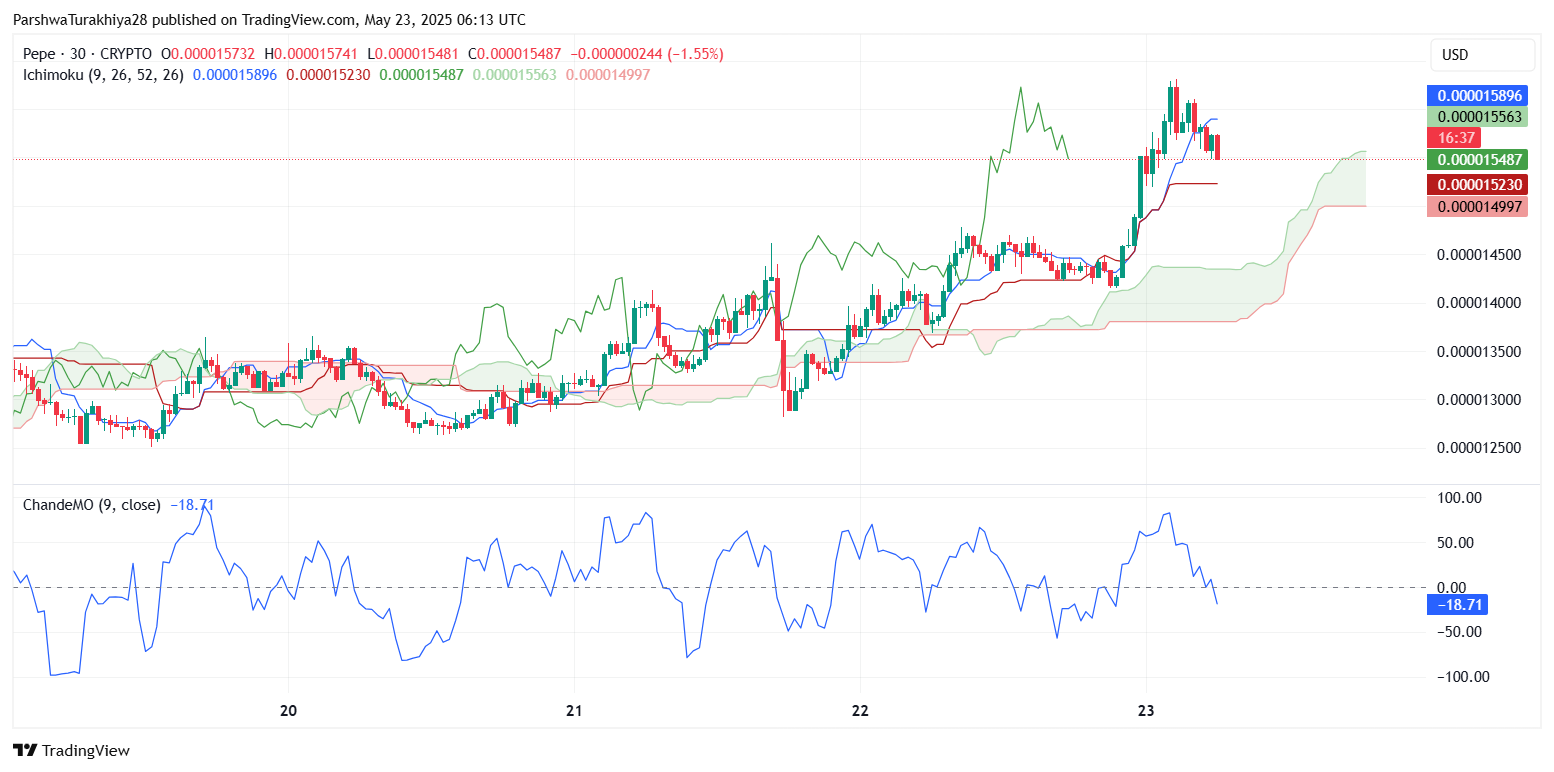Click the red 16:37 countdown tag
Screen dimensions: 1554x772
point(1454,138)
